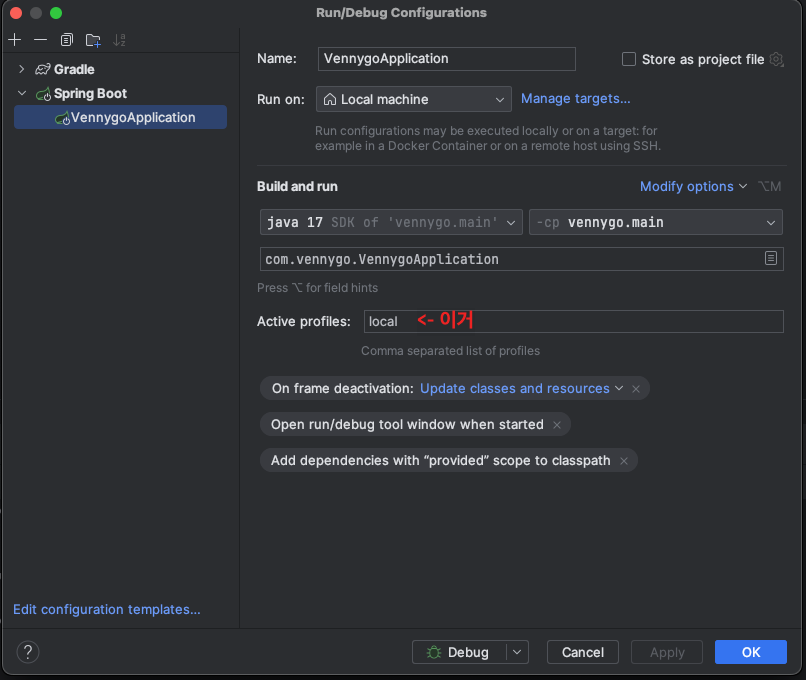This screenshot has height=680, width=806.
Task: Sort configurations alphabetically
Action: (x=119, y=40)
